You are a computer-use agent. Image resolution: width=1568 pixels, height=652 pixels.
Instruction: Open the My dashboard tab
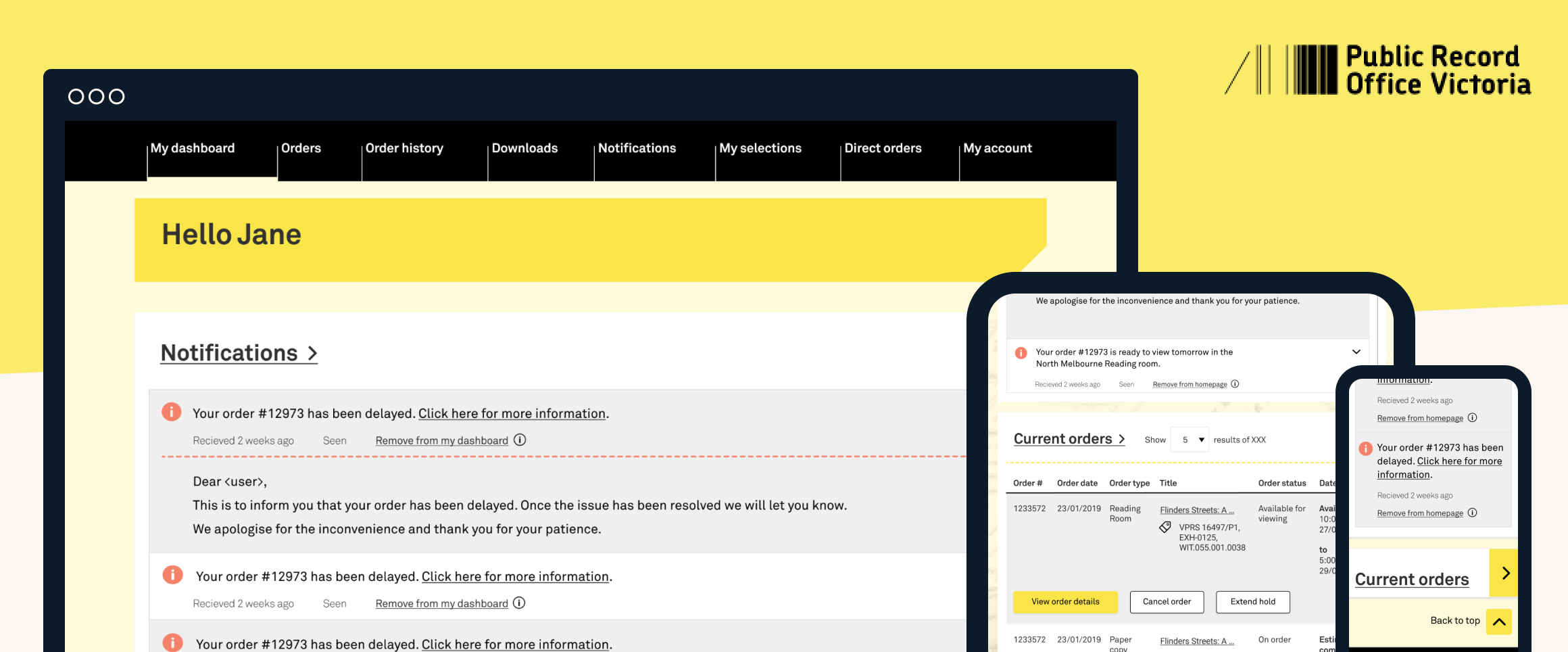(193, 148)
